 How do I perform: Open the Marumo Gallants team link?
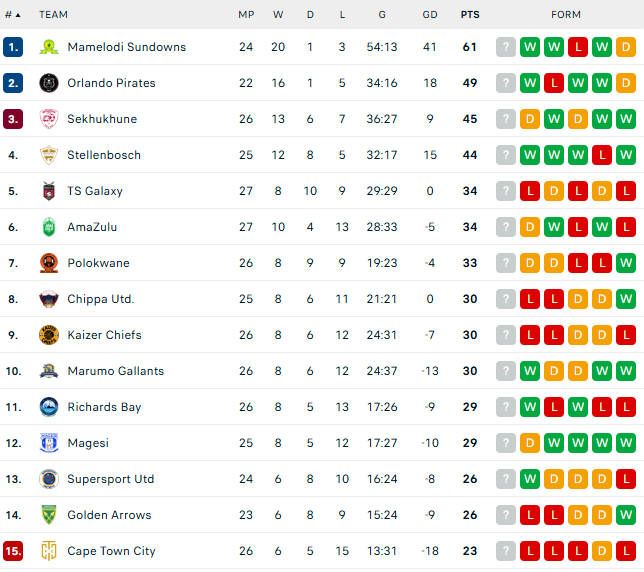point(115,371)
